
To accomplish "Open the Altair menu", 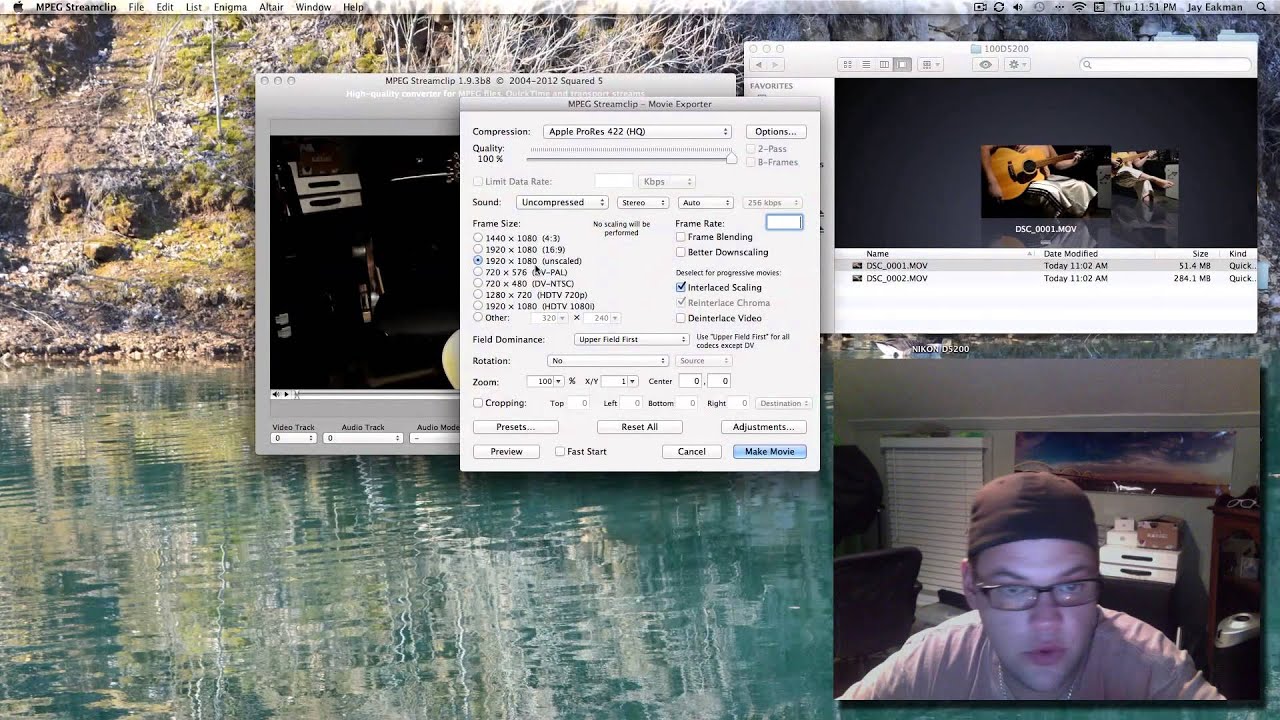I will 271,7.
